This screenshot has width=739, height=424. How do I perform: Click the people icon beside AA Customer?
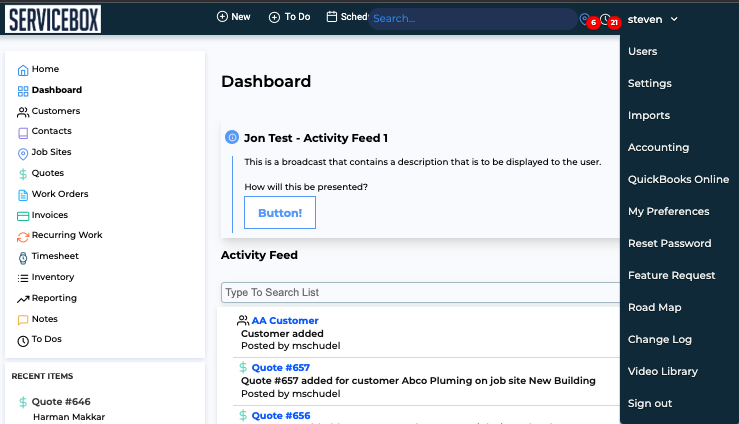point(243,320)
